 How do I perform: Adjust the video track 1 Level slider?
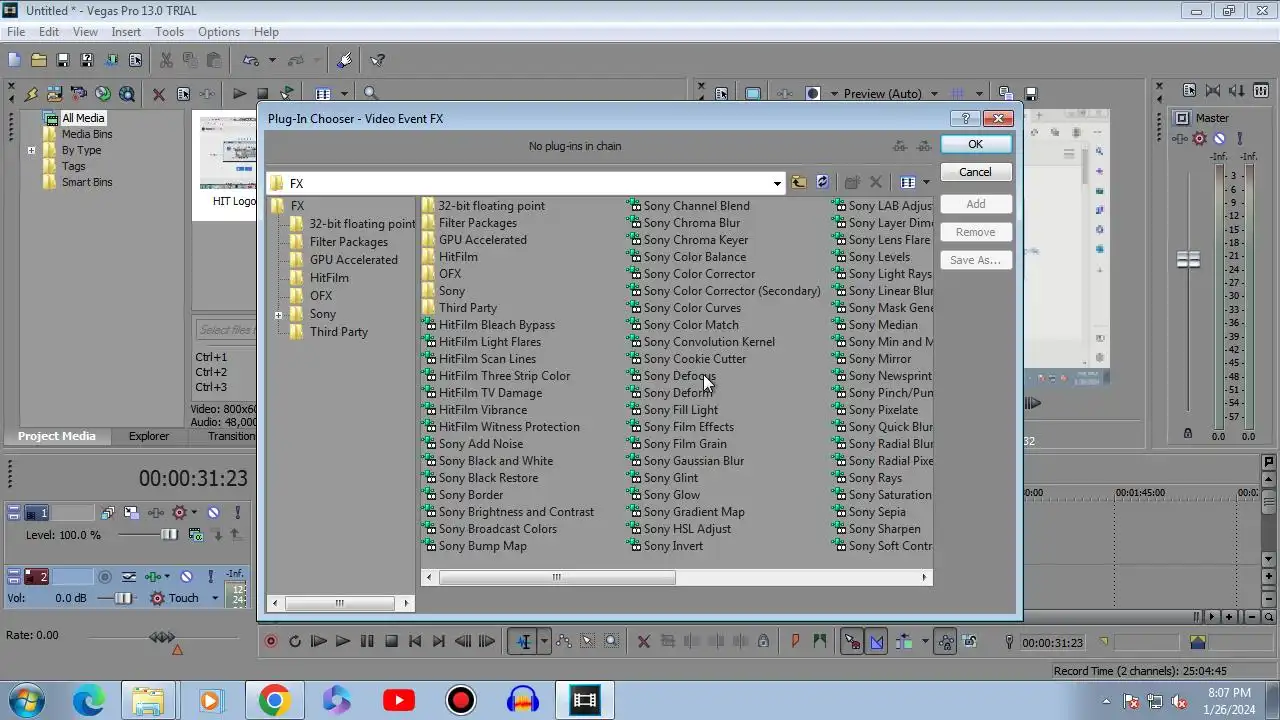pyautogui.click(x=170, y=535)
